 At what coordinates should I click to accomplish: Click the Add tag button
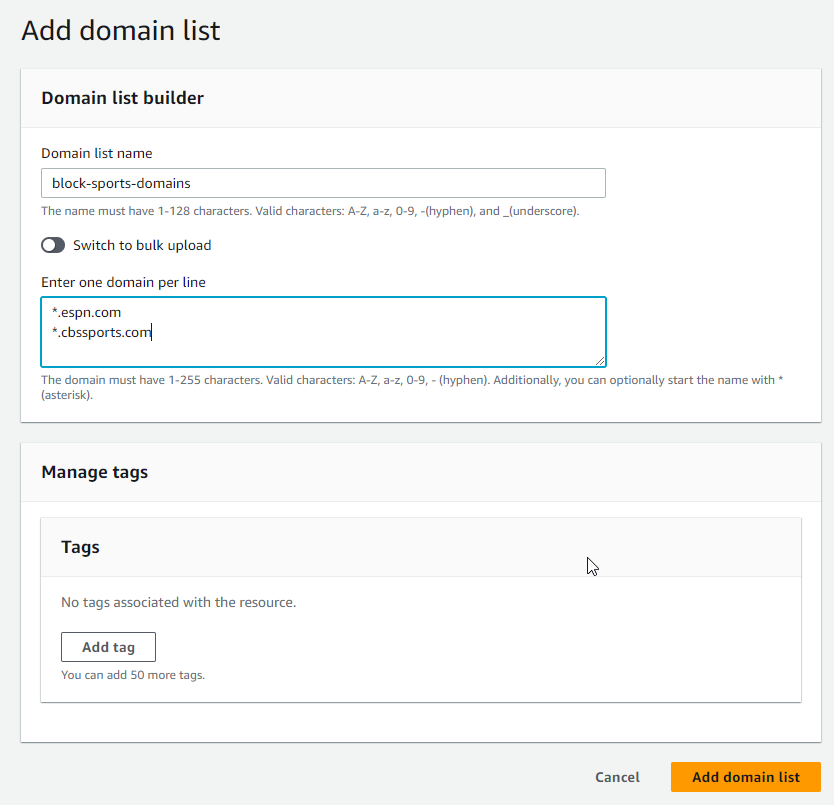pyautogui.click(x=109, y=647)
